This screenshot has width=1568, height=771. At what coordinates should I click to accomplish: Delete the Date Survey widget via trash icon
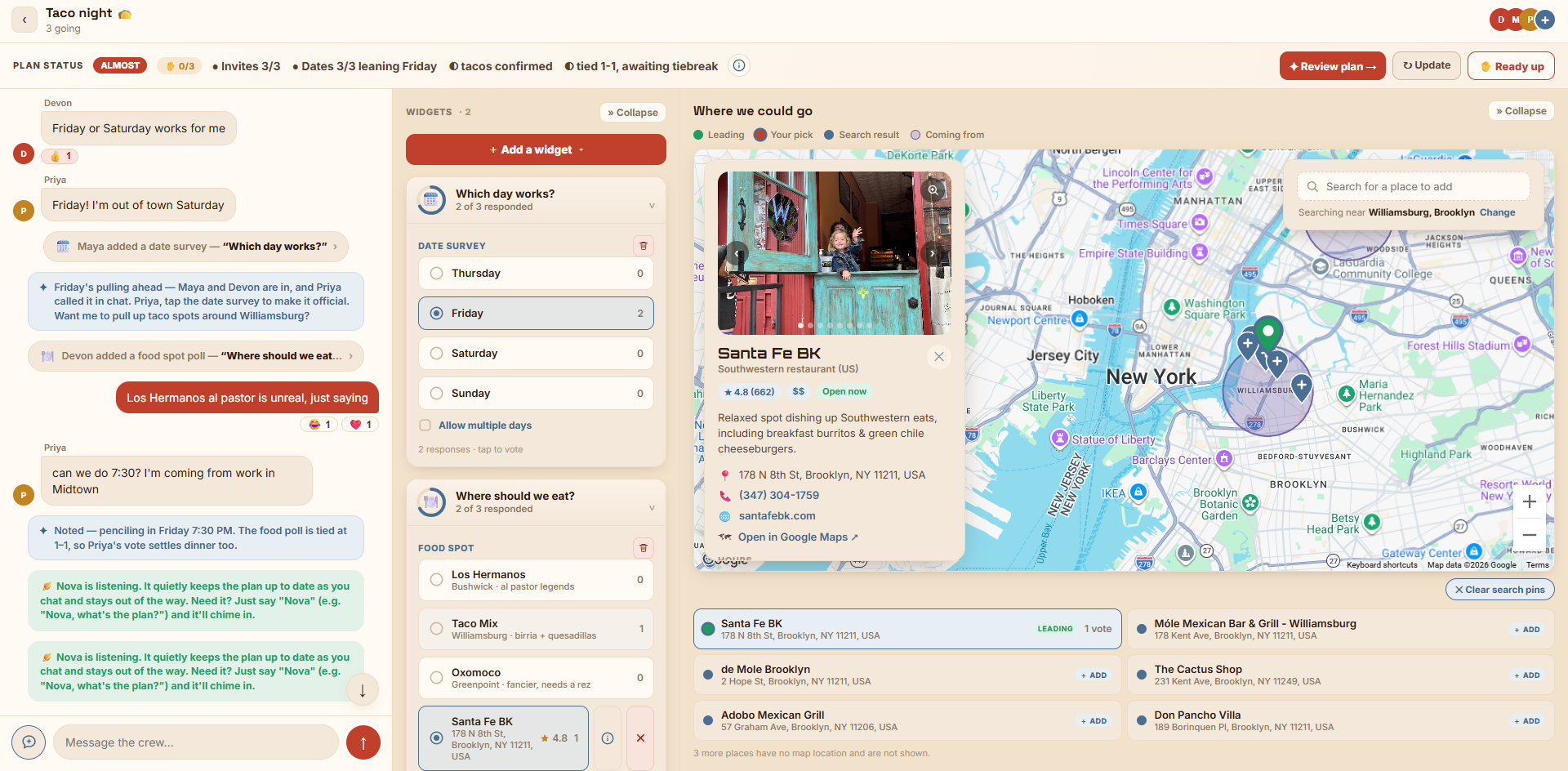(x=644, y=246)
